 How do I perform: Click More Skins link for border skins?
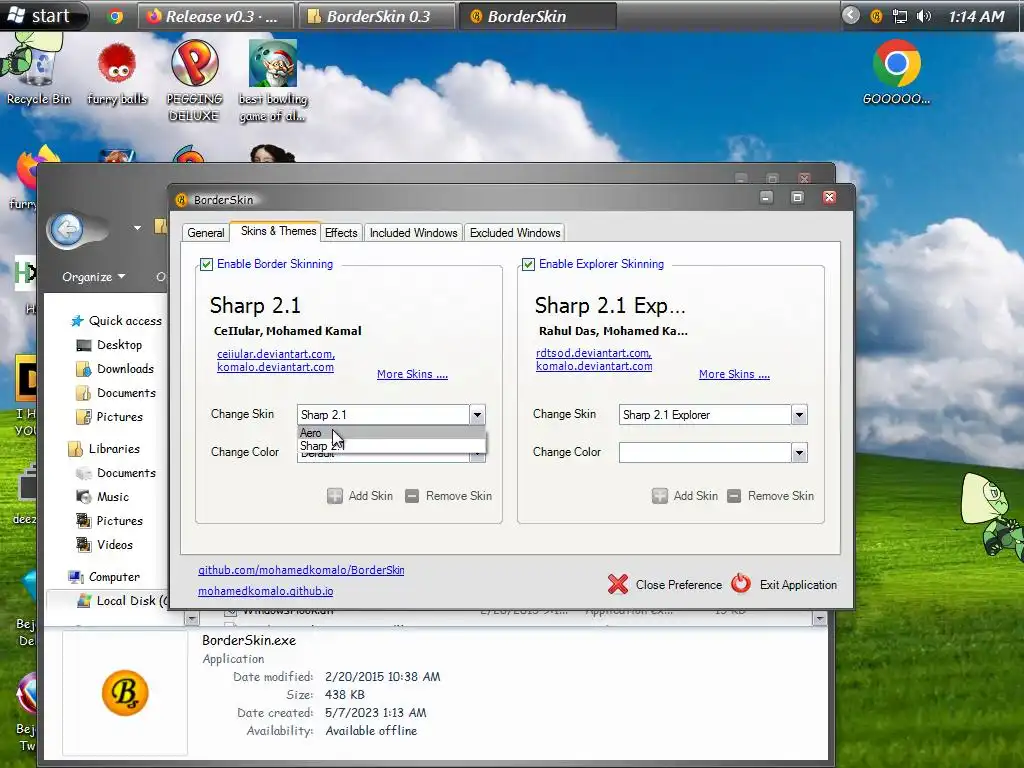pos(412,374)
